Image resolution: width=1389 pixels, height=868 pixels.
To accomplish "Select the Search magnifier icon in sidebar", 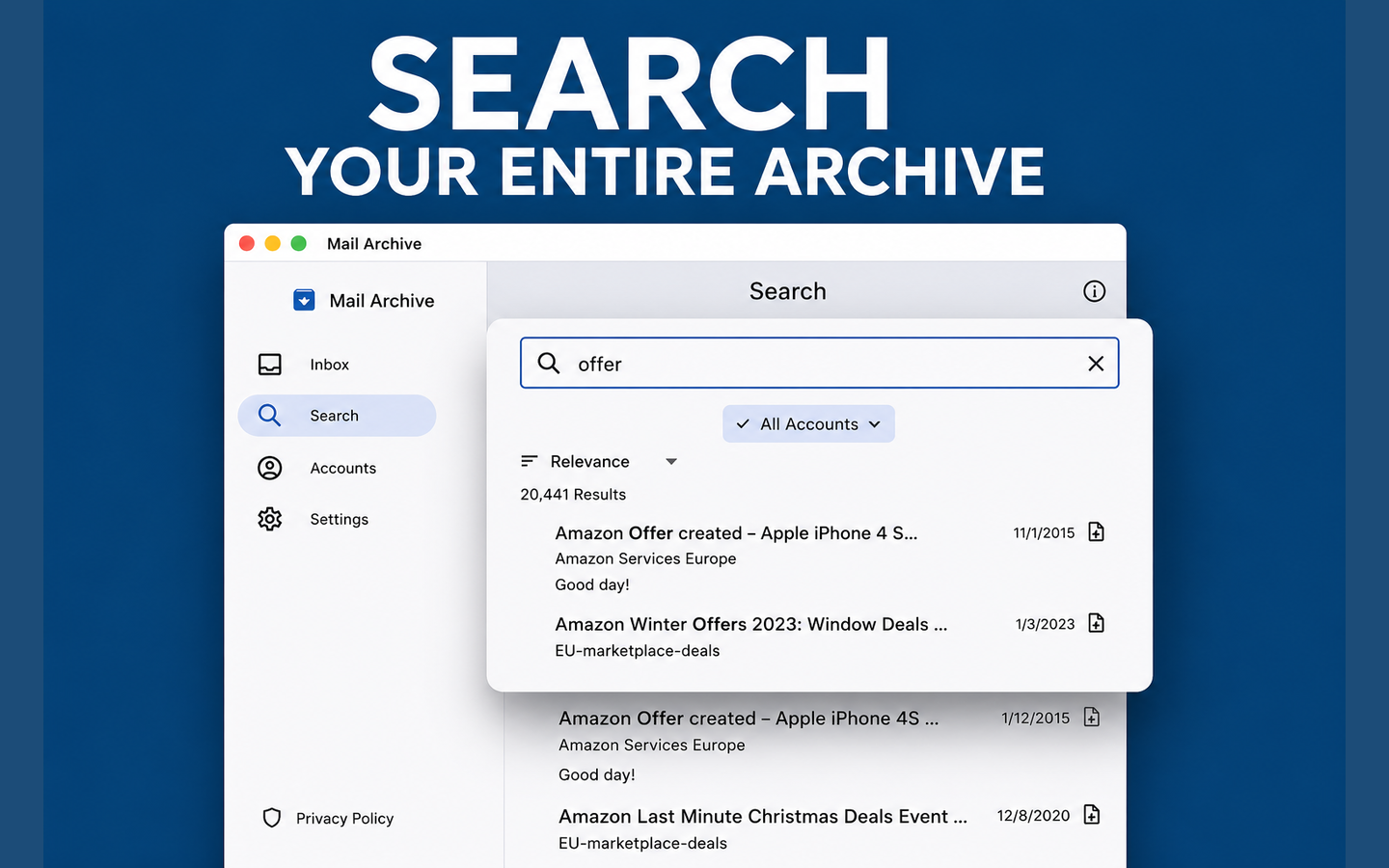I will 269,416.
